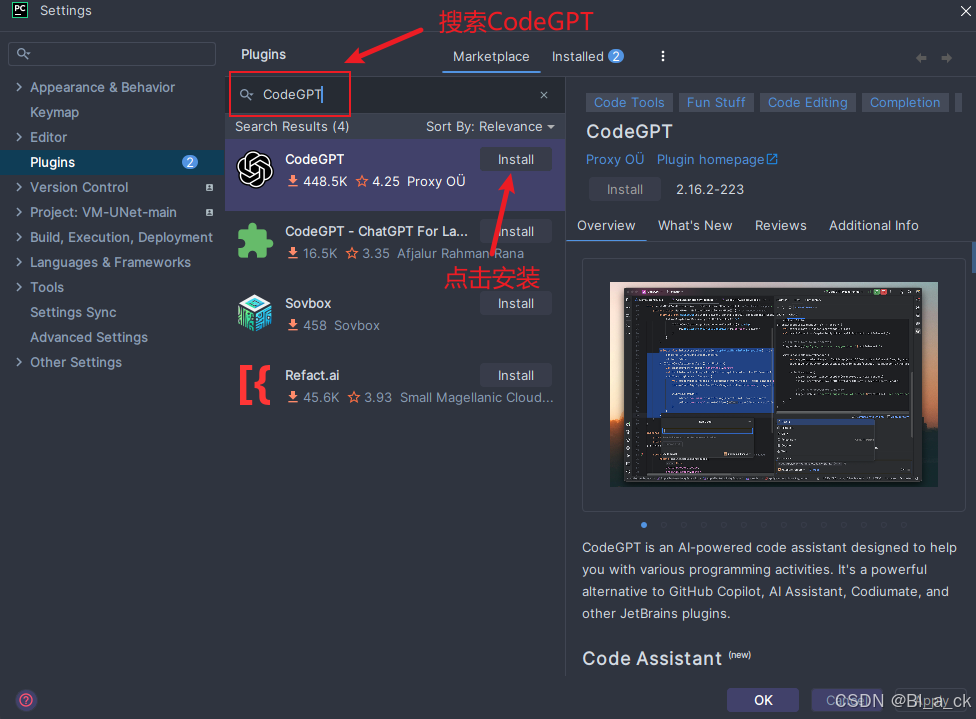Click the forward navigation arrow
The width and height of the screenshot is (976, 719).
pos(948,57)
